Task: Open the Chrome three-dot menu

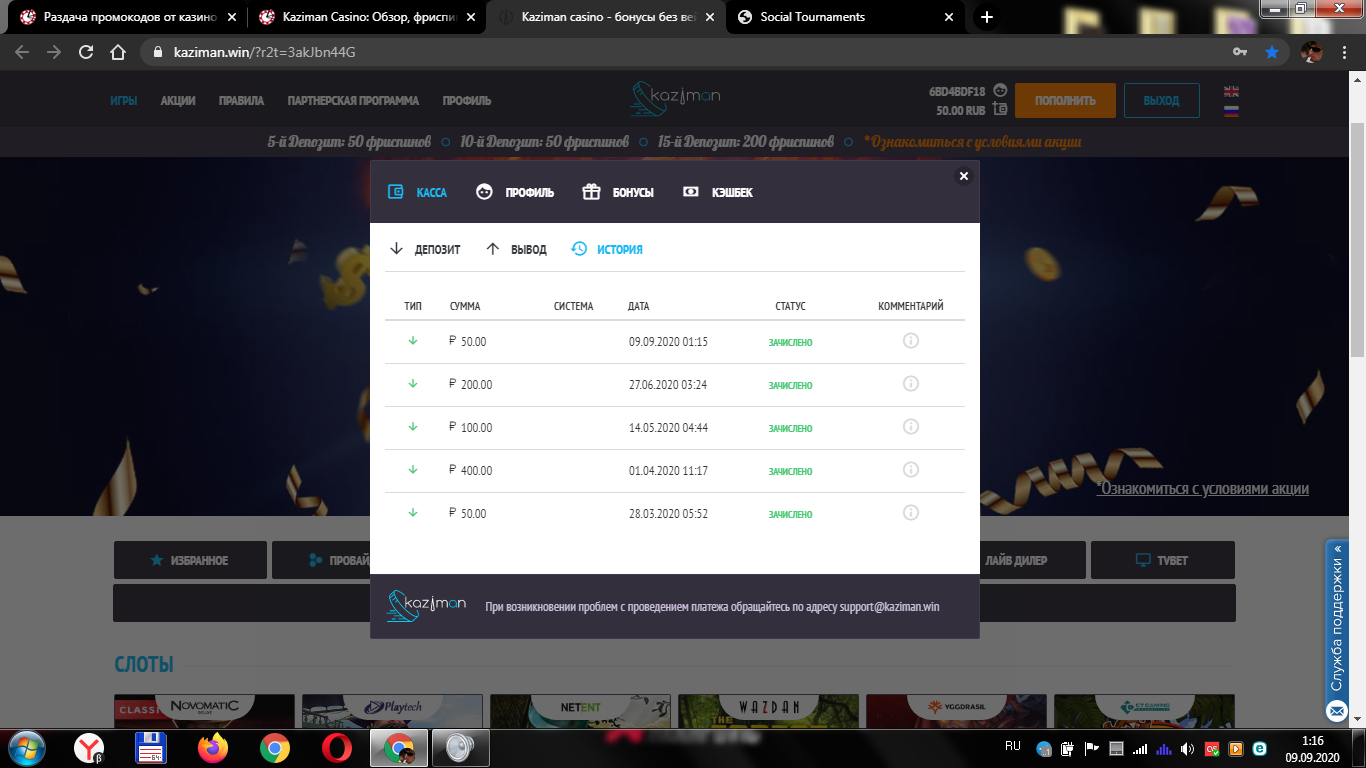Action: click(1344, 52)
